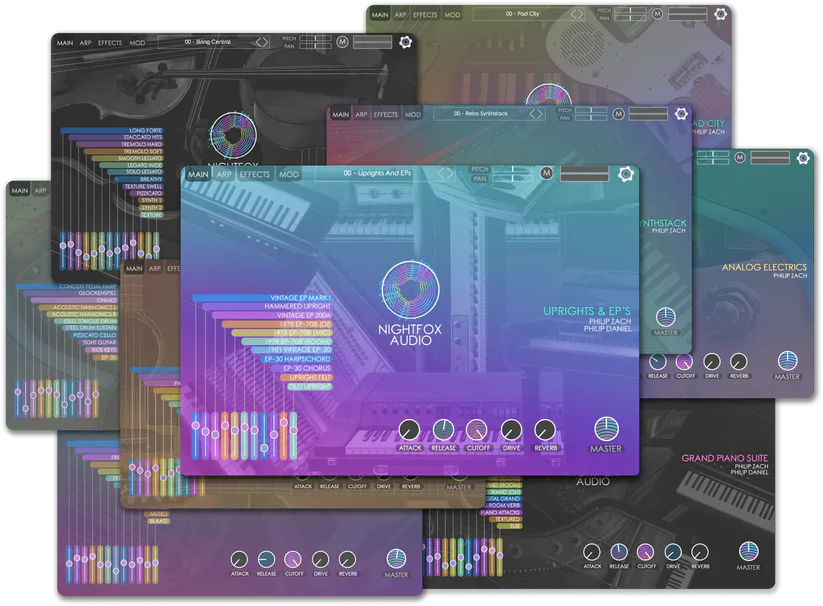This screenshot has height=606, width=823.
Task: Click REVERB knob in Analog Electrics window
Action: coord(738,362)
